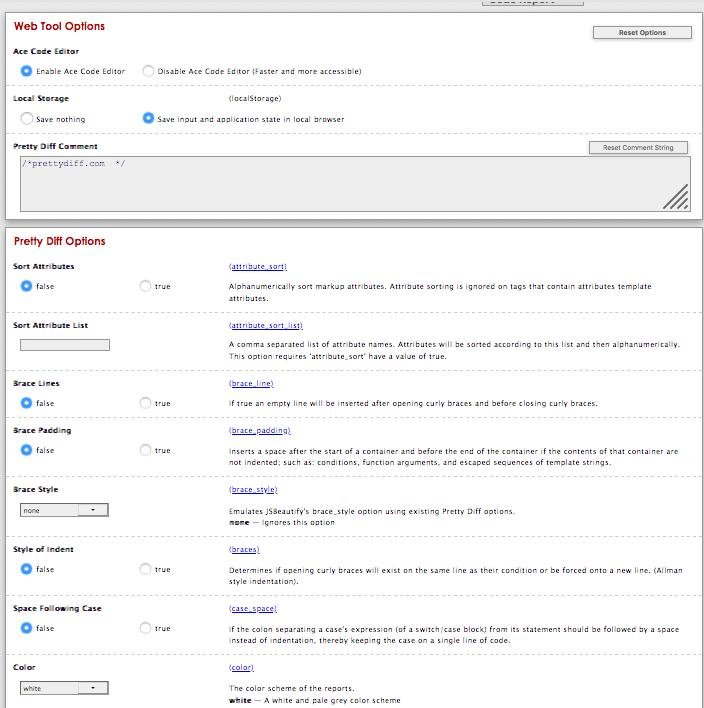The width and height of the screenshot is (704, 708).
Task: Set Sort Attributes to false
Action: click(26, 286)
